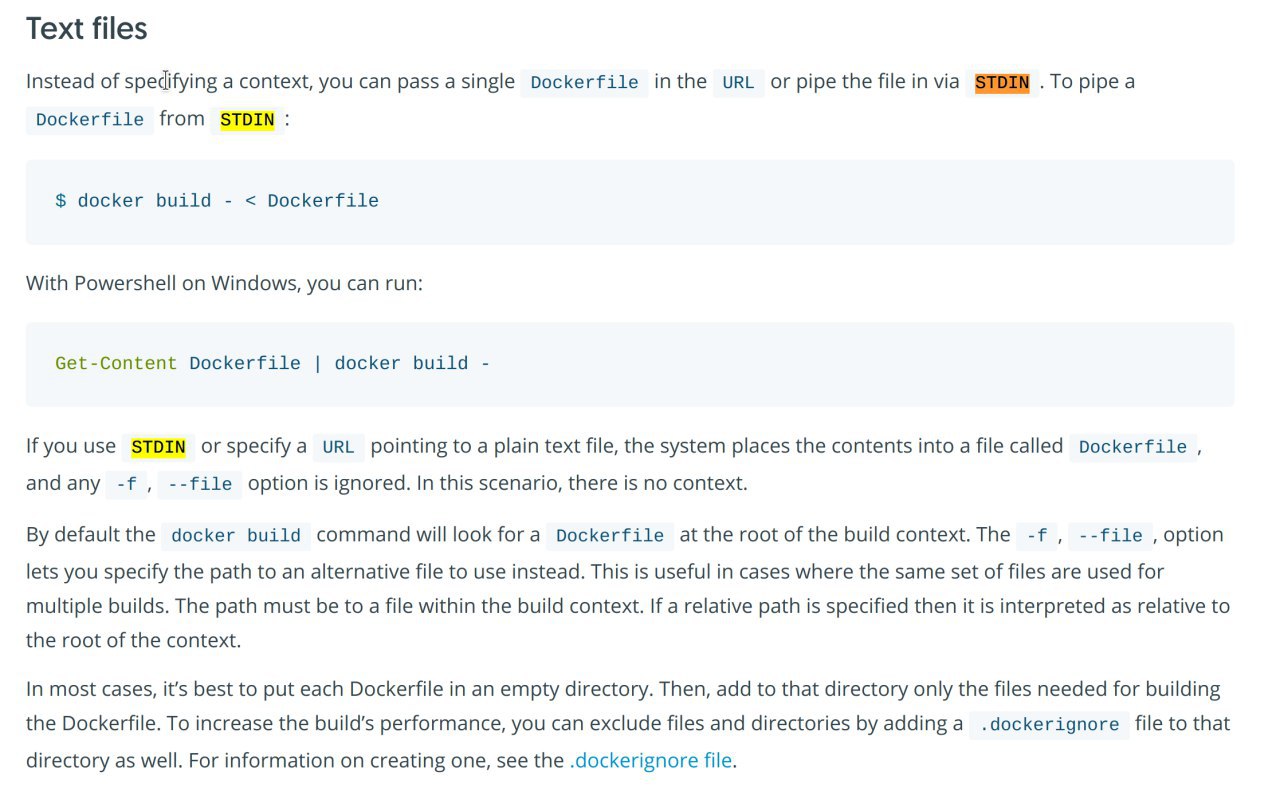The width and height of the screenshot is (1280, 792).
Task: Click Dockerfile code before "from STDIN"
Action: point(90,119)
